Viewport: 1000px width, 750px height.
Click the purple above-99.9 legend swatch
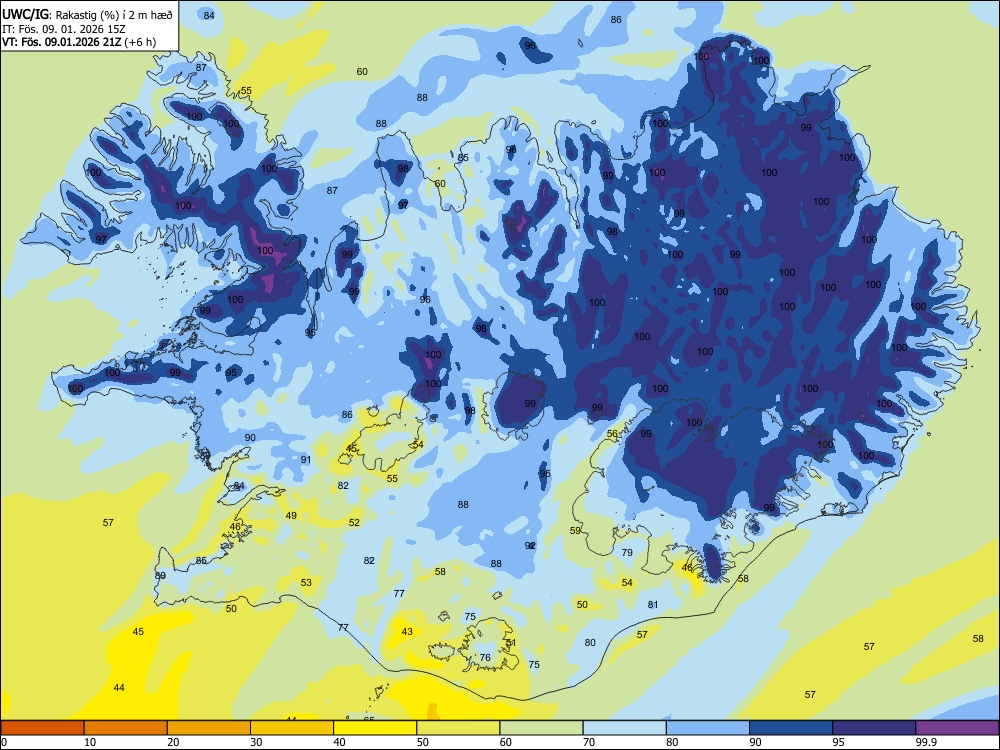957,728
